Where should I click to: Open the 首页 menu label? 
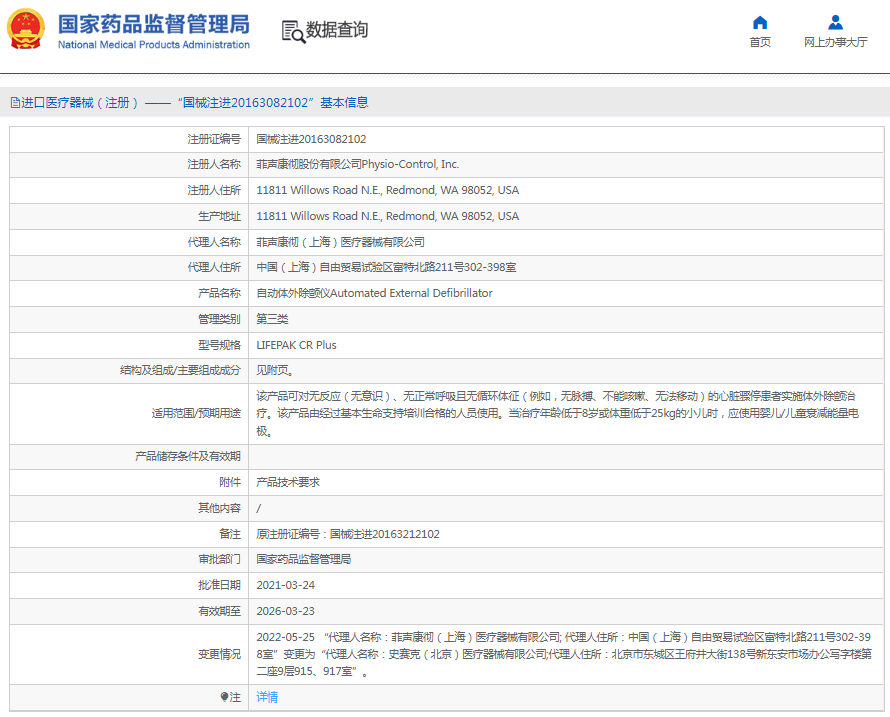click(x=760, y=42)
